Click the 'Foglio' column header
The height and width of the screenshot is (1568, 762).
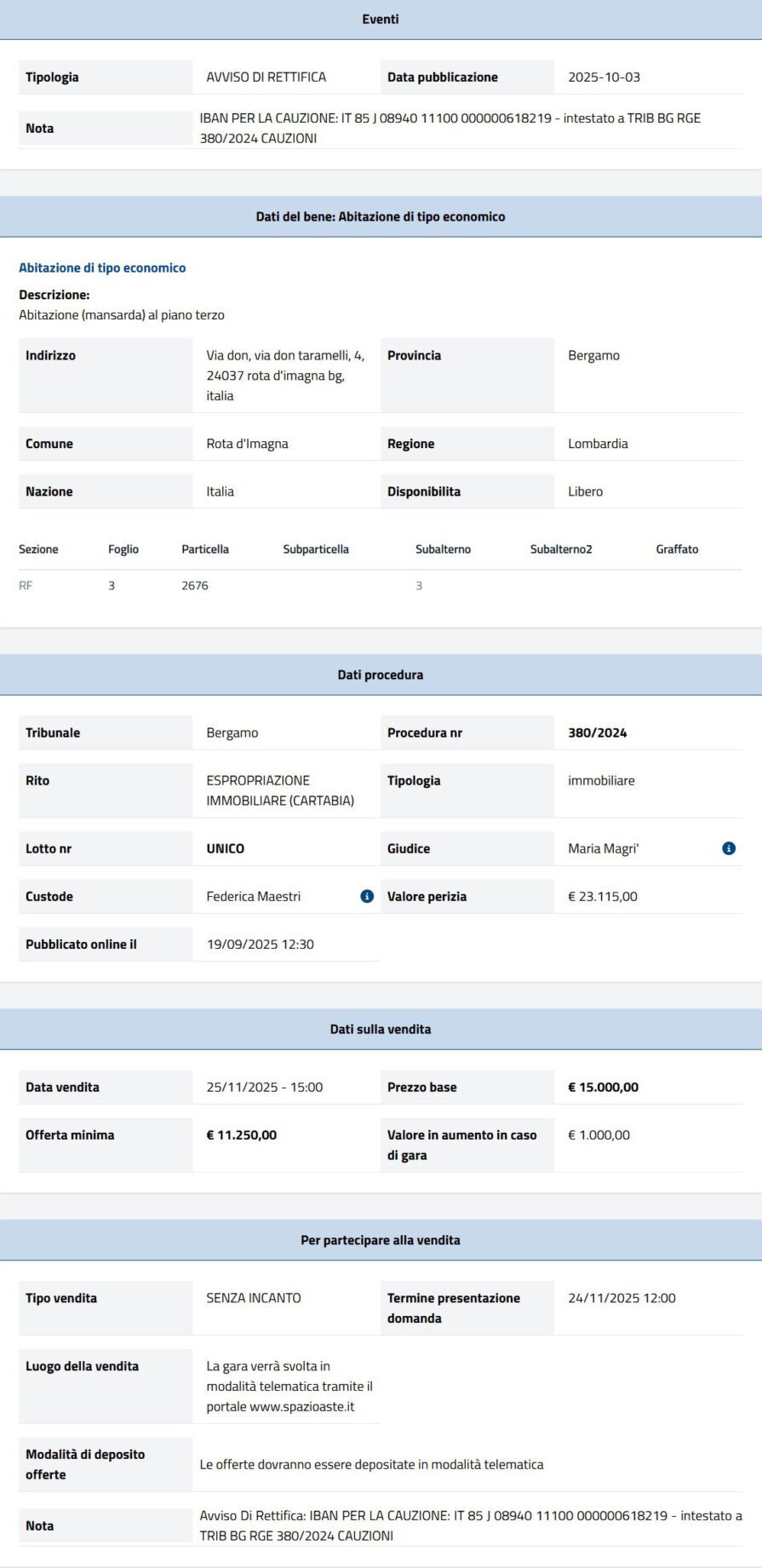tap(123, 549)
